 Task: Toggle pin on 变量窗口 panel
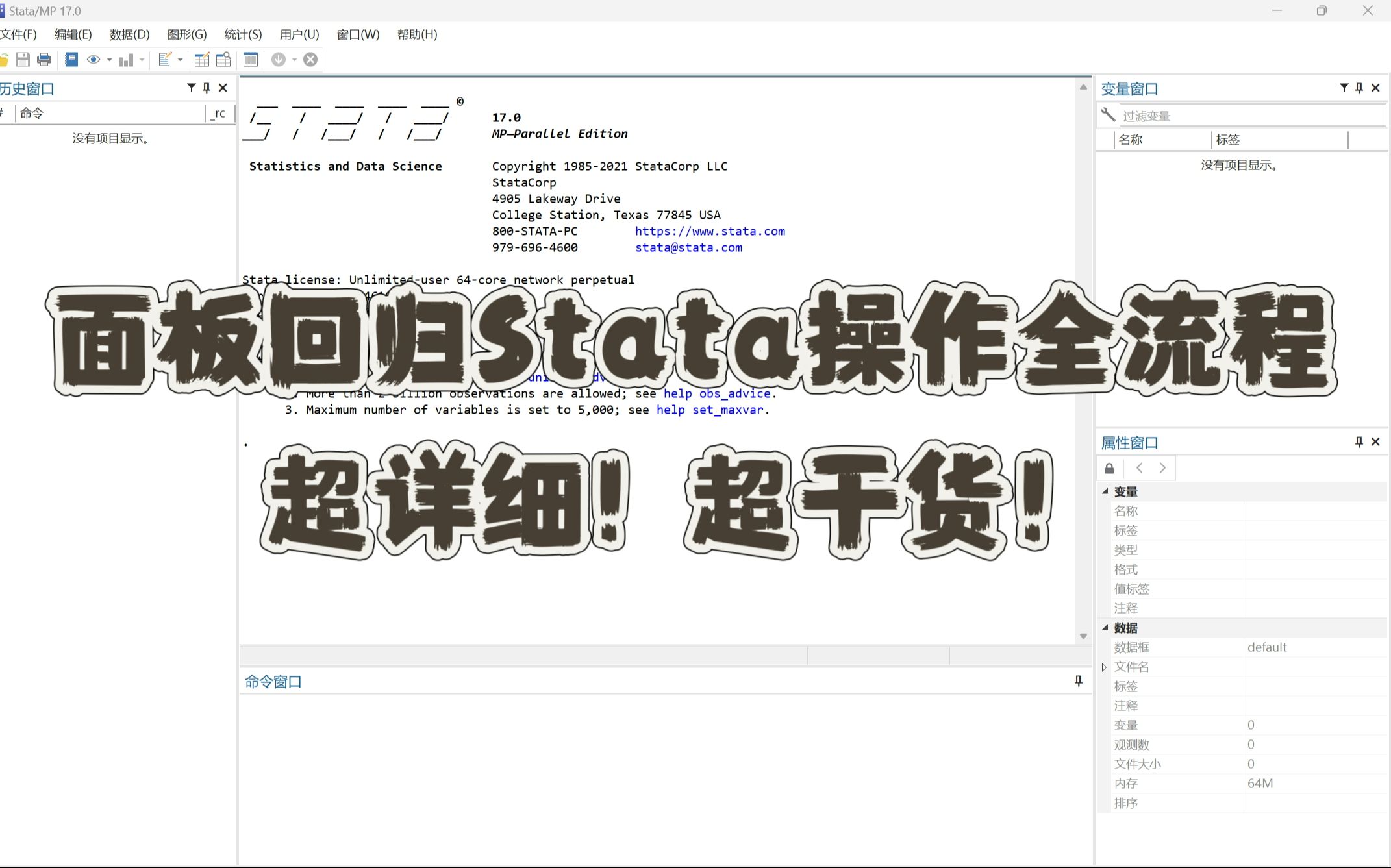[x=1359, y=88]
